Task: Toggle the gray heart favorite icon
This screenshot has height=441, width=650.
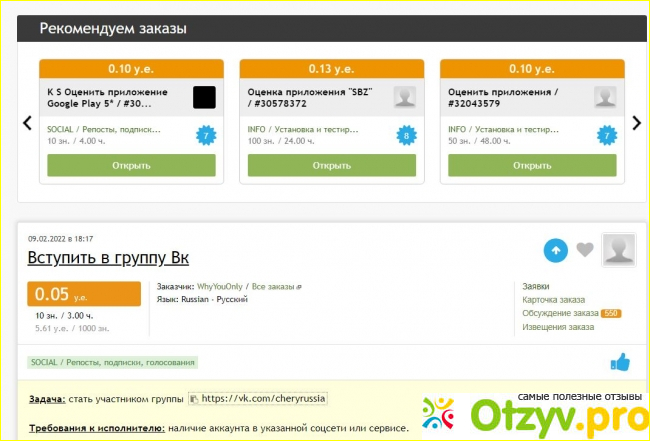Action: (x=584, y=250)
